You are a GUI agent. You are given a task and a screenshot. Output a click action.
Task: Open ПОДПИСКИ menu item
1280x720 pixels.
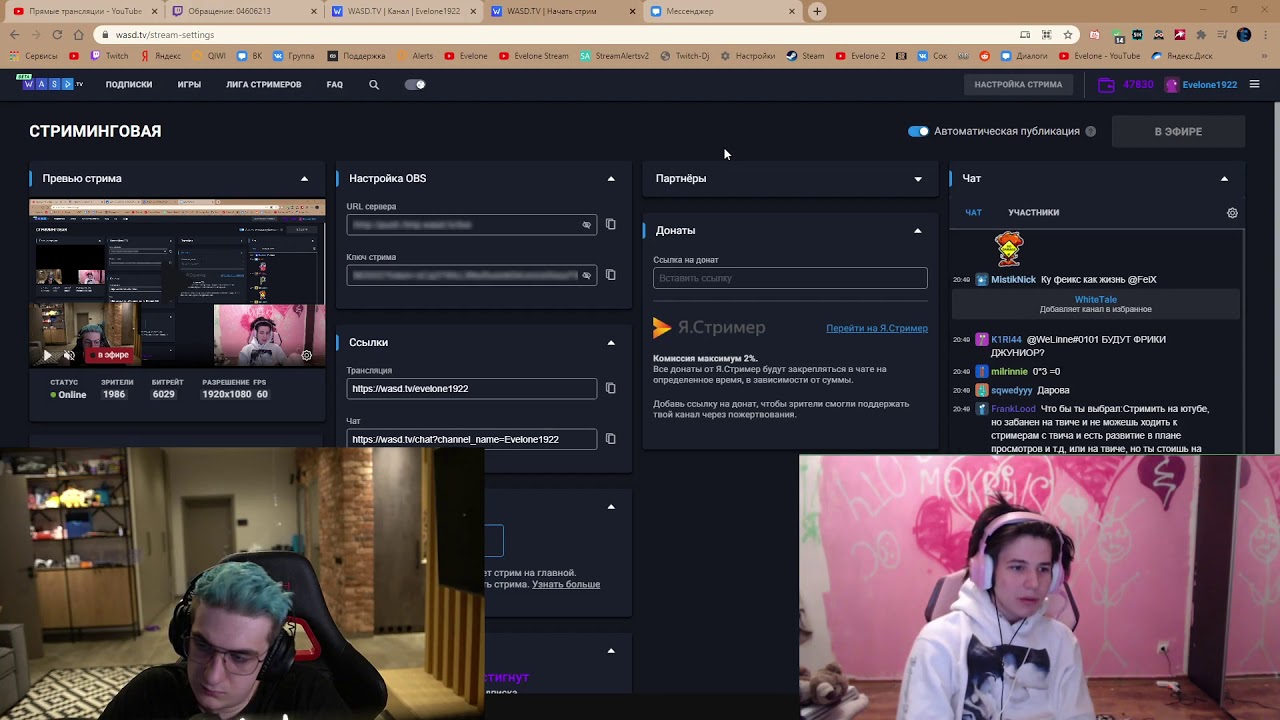[129, 85]
